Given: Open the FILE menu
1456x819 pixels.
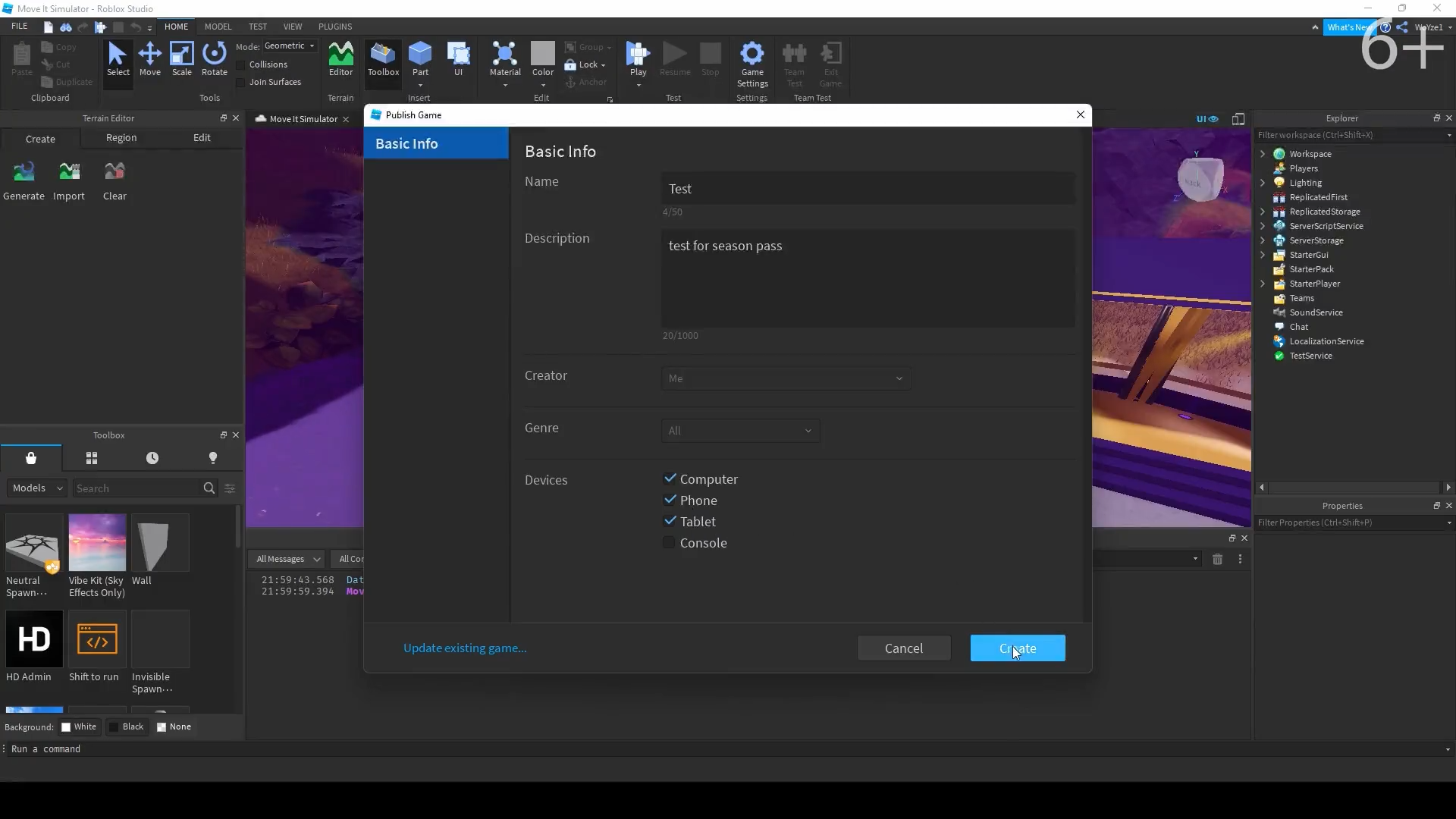Looking at the screenshot, I should 20,27.
